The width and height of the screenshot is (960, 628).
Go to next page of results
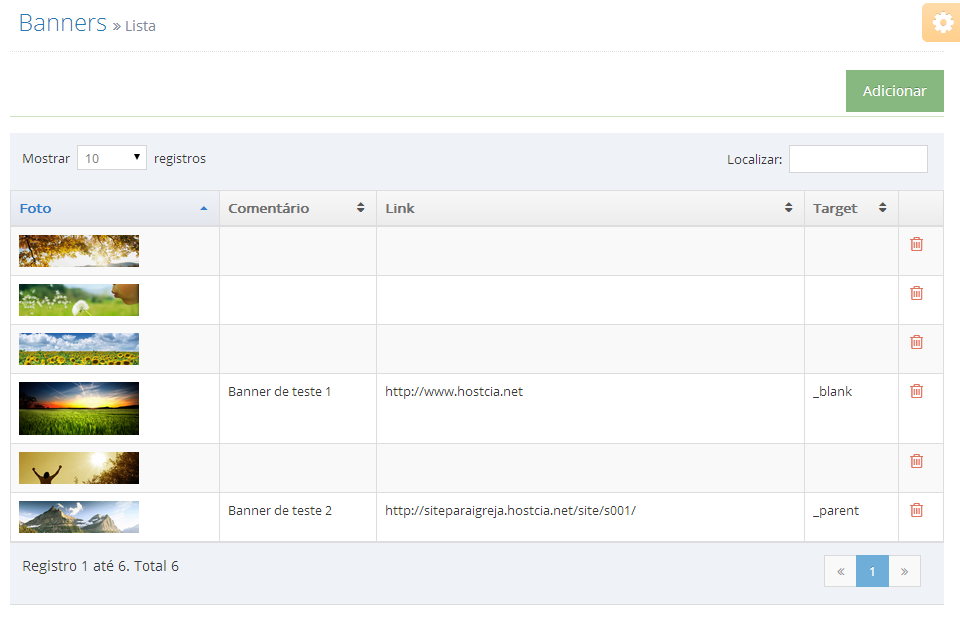click(x=904, y=572)
